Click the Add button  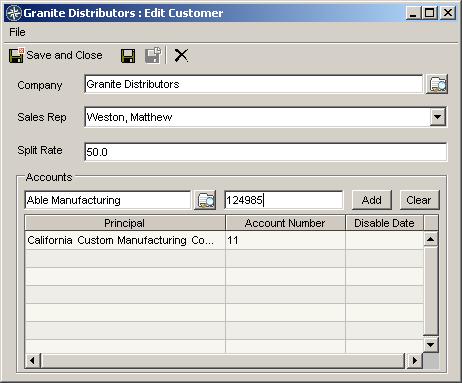tap(372, 200)
